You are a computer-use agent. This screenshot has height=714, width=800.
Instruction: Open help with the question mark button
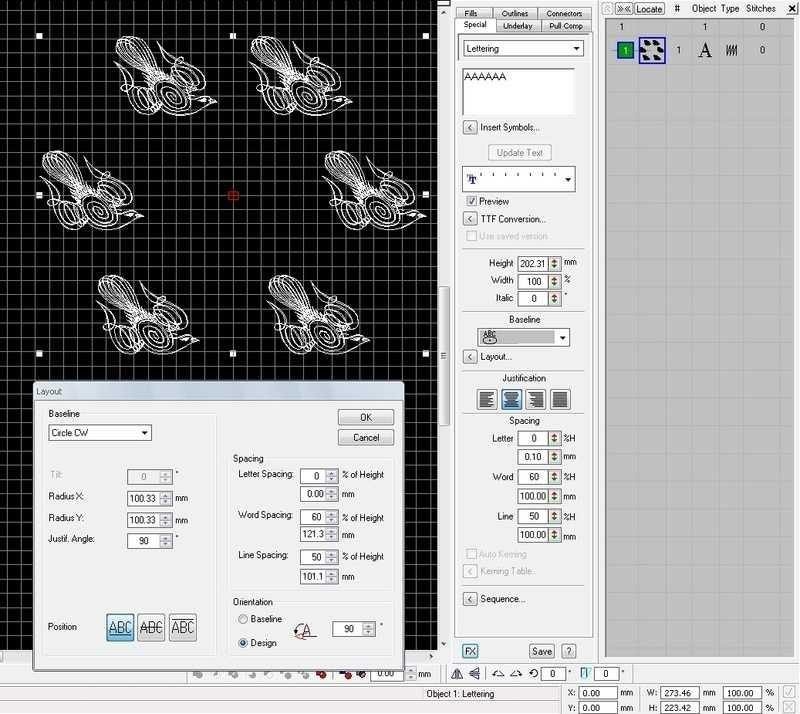569,651
